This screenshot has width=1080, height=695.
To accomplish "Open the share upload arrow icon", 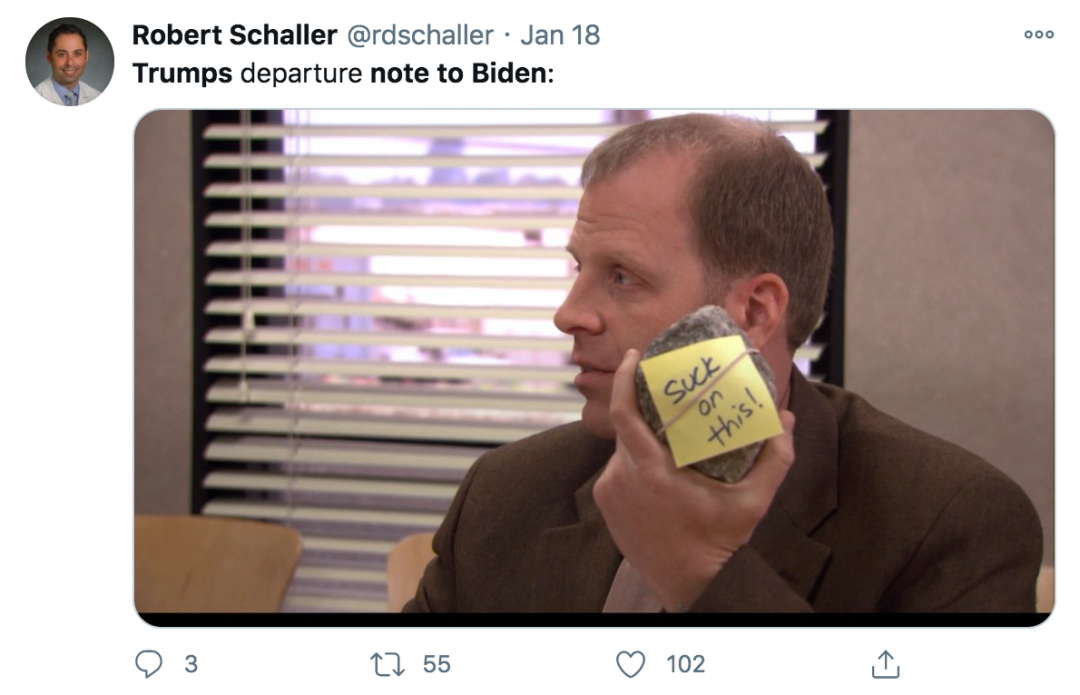I will coord(885,664).
